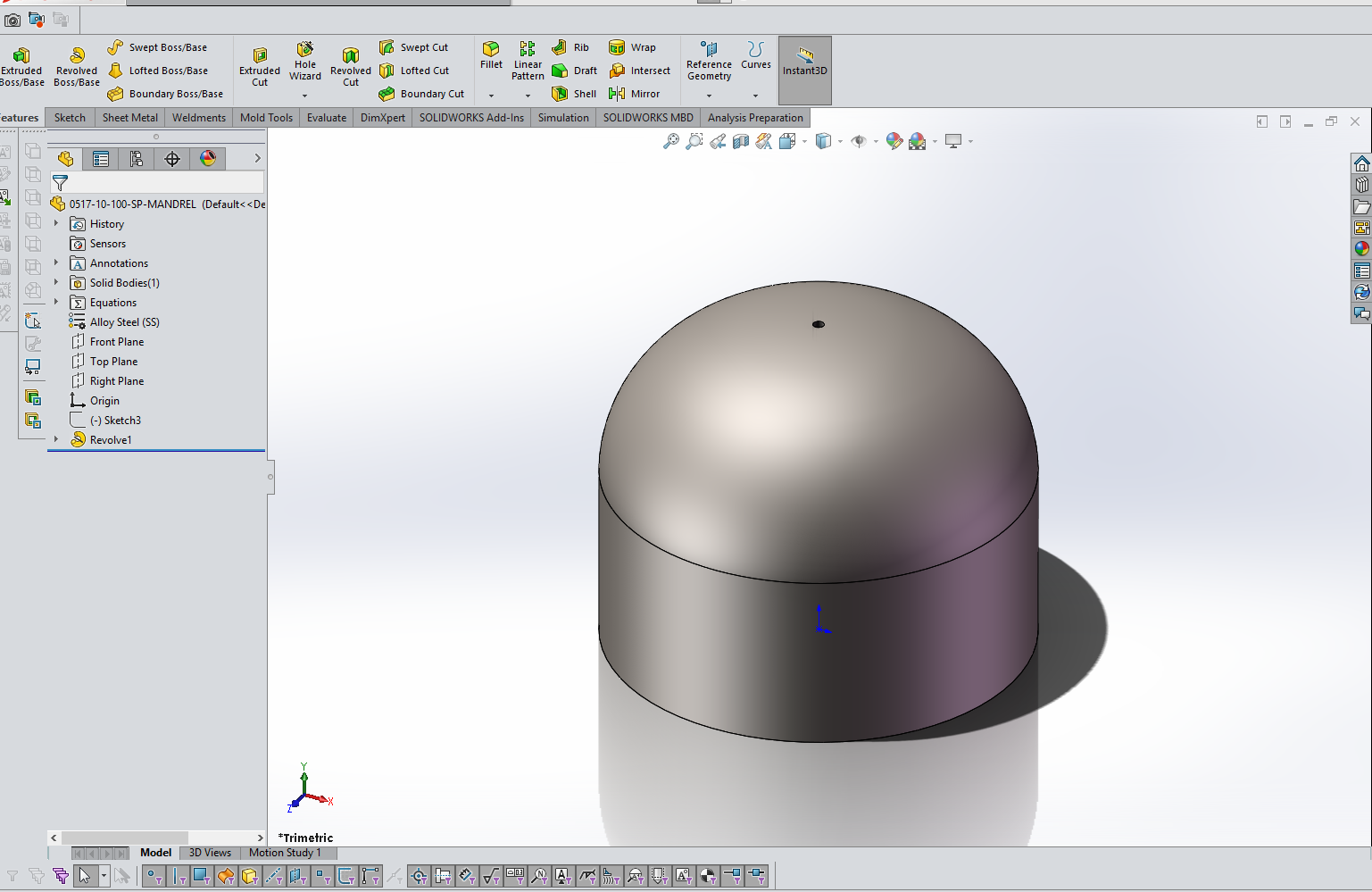Click the Swept Cut command
Viewport: 1372px width, 892px height.
[x=414, y=46]
